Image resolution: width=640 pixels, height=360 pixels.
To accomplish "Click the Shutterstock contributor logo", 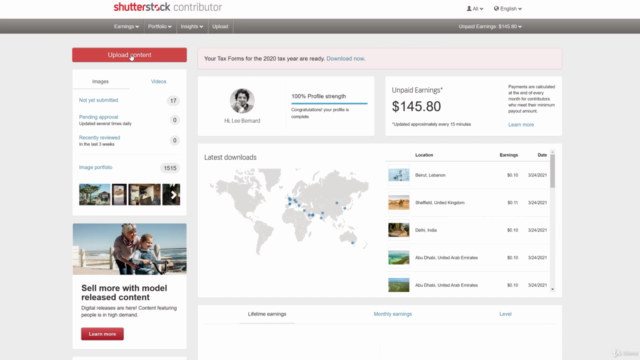I will click(168, 7).
